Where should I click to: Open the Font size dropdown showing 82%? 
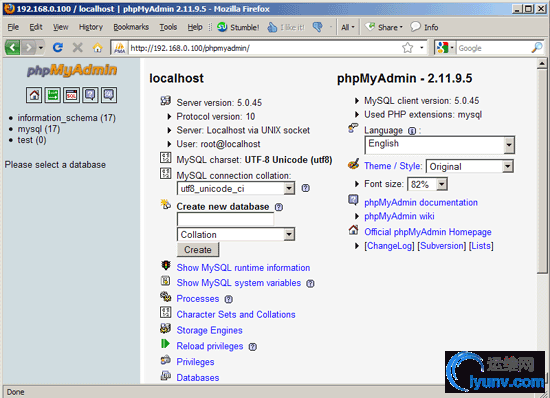pyautogui.click(x=428, y=184)
